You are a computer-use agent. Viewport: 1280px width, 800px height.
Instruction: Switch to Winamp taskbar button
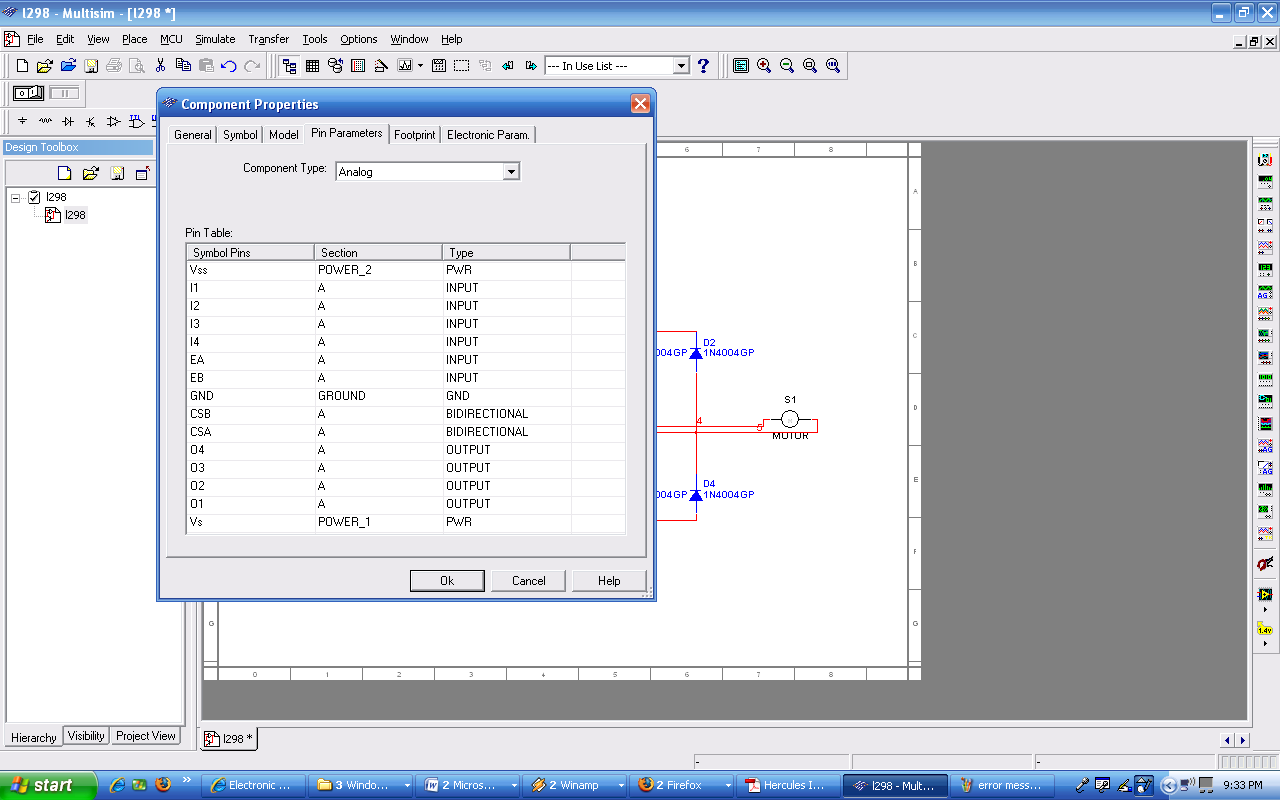(x=576, y=785)
